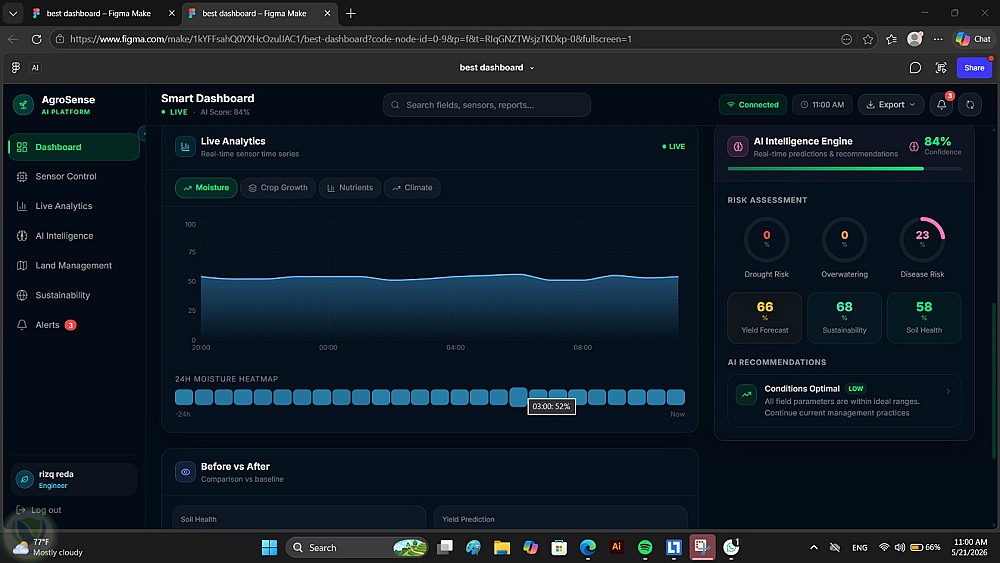Toggle the Climate chart filter
Screen dimensions: 1000x563
pyautogui.click(x=412, y=187)
